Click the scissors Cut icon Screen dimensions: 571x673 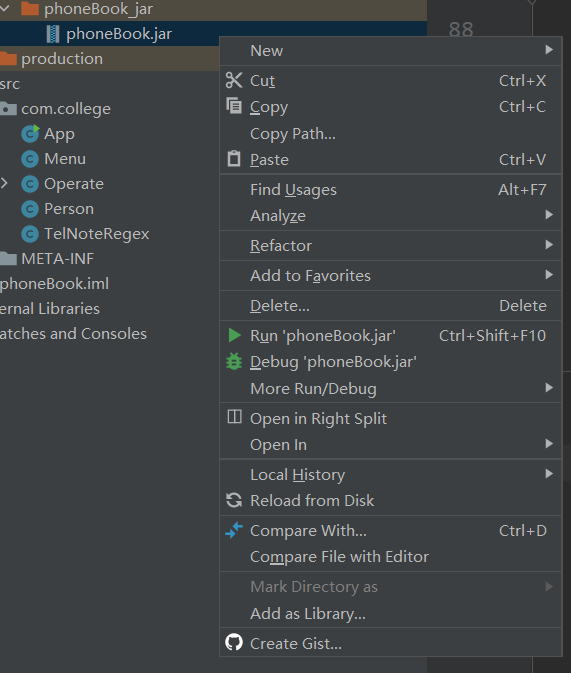coord(234,80)
